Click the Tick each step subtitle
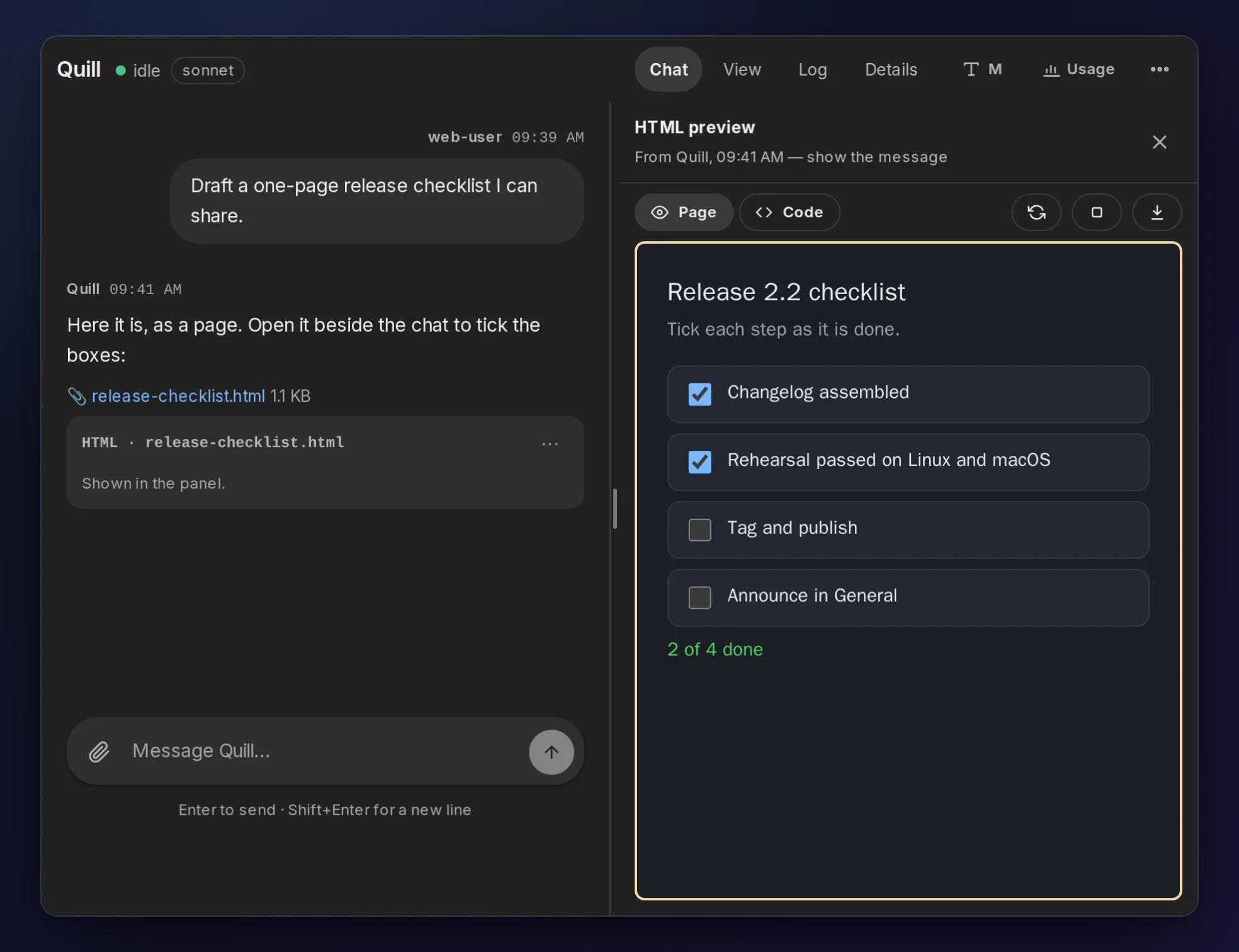 (783, 329)
